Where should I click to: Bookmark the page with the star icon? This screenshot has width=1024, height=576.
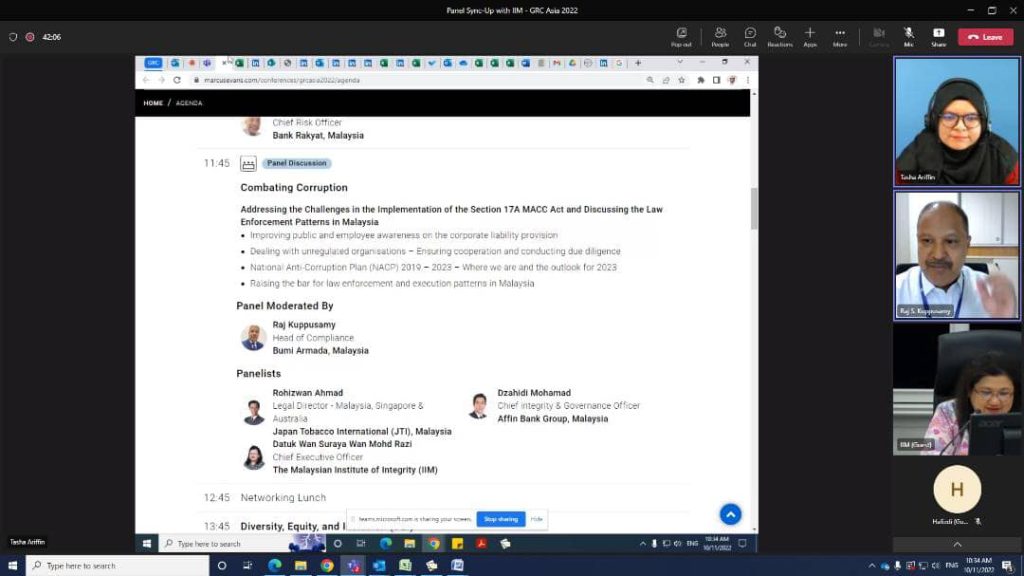point(682,80)
